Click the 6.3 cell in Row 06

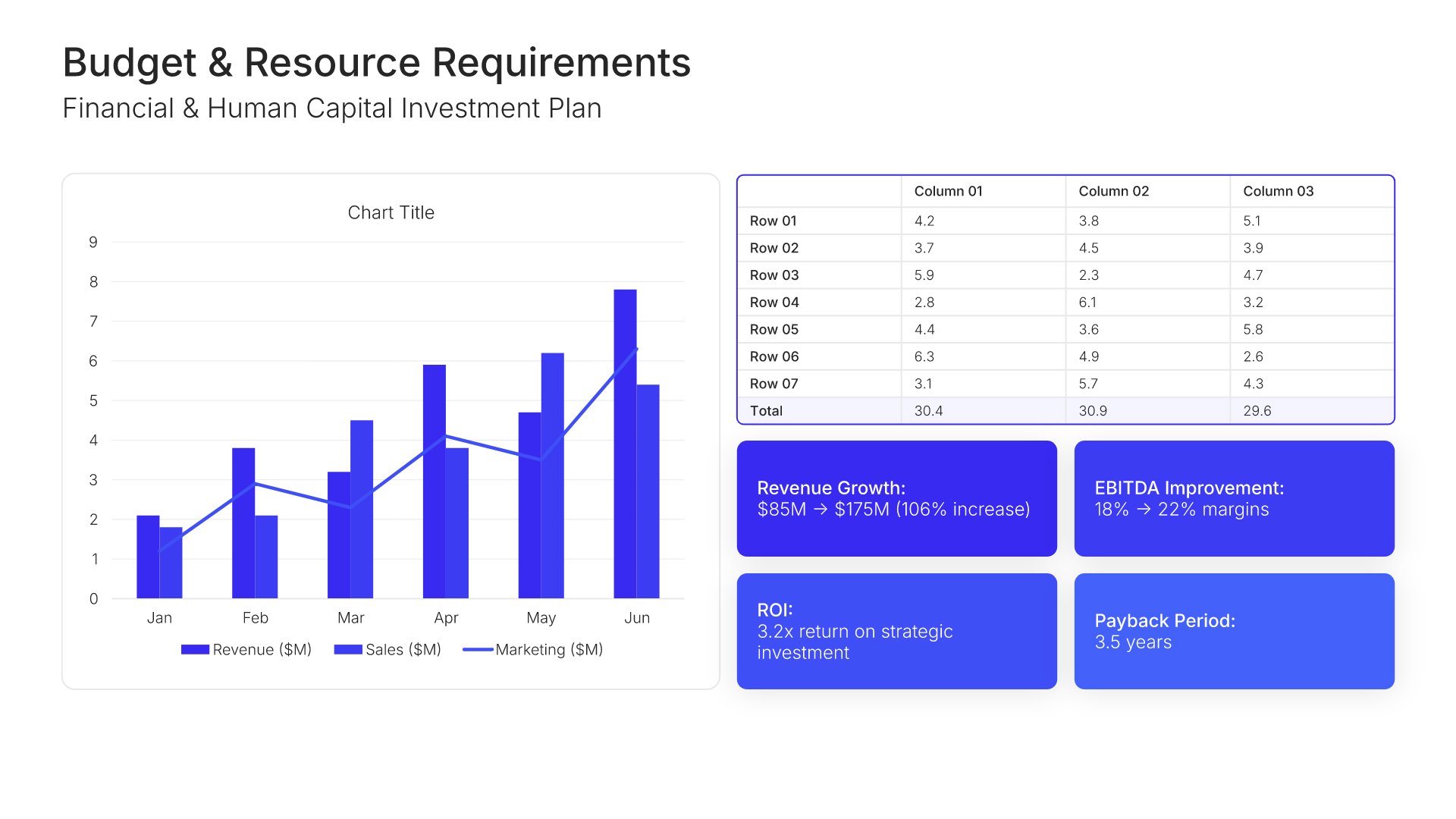(924, 356)
